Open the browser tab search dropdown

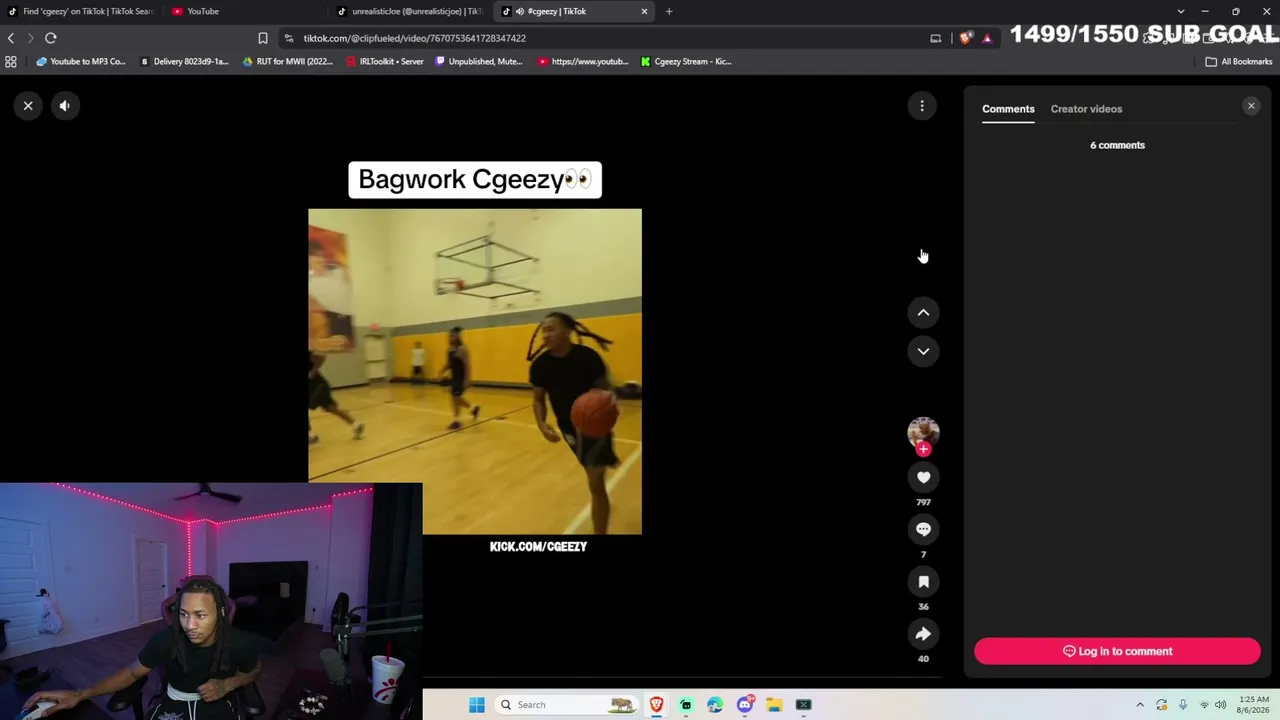click(1181, 11)
